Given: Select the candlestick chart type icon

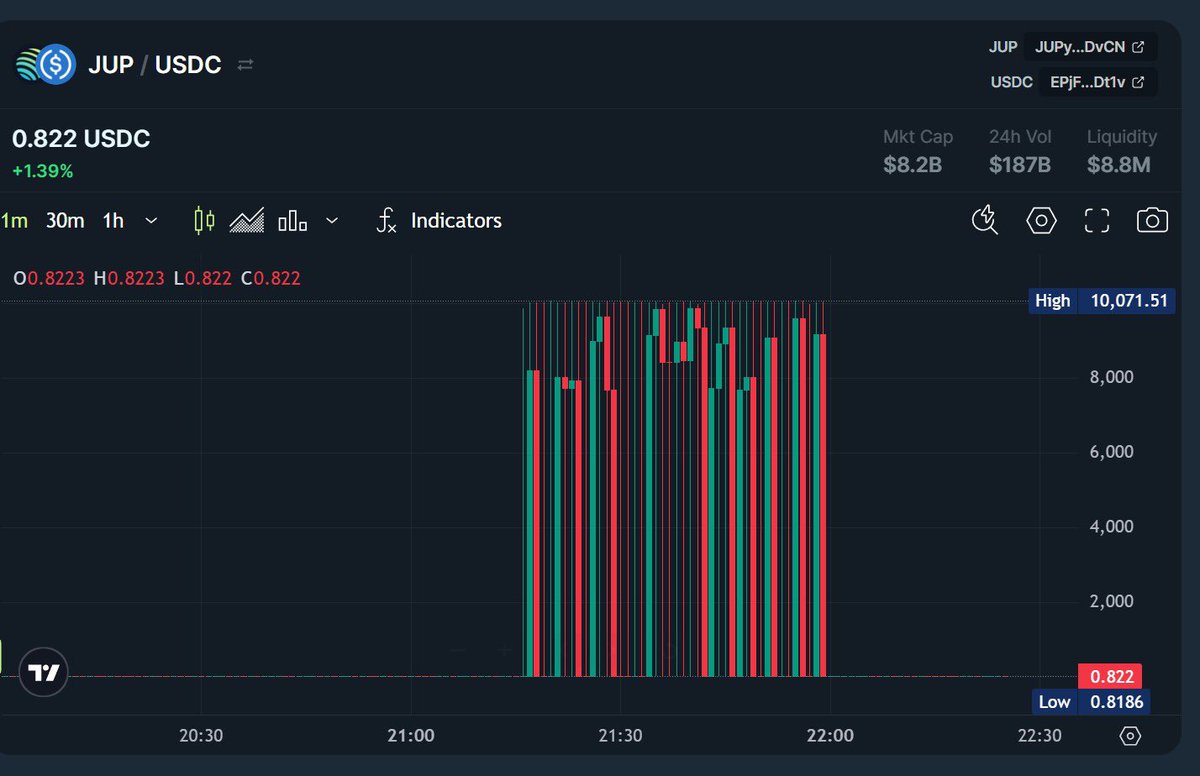Looking at the screenshot, I should [203, 220].
